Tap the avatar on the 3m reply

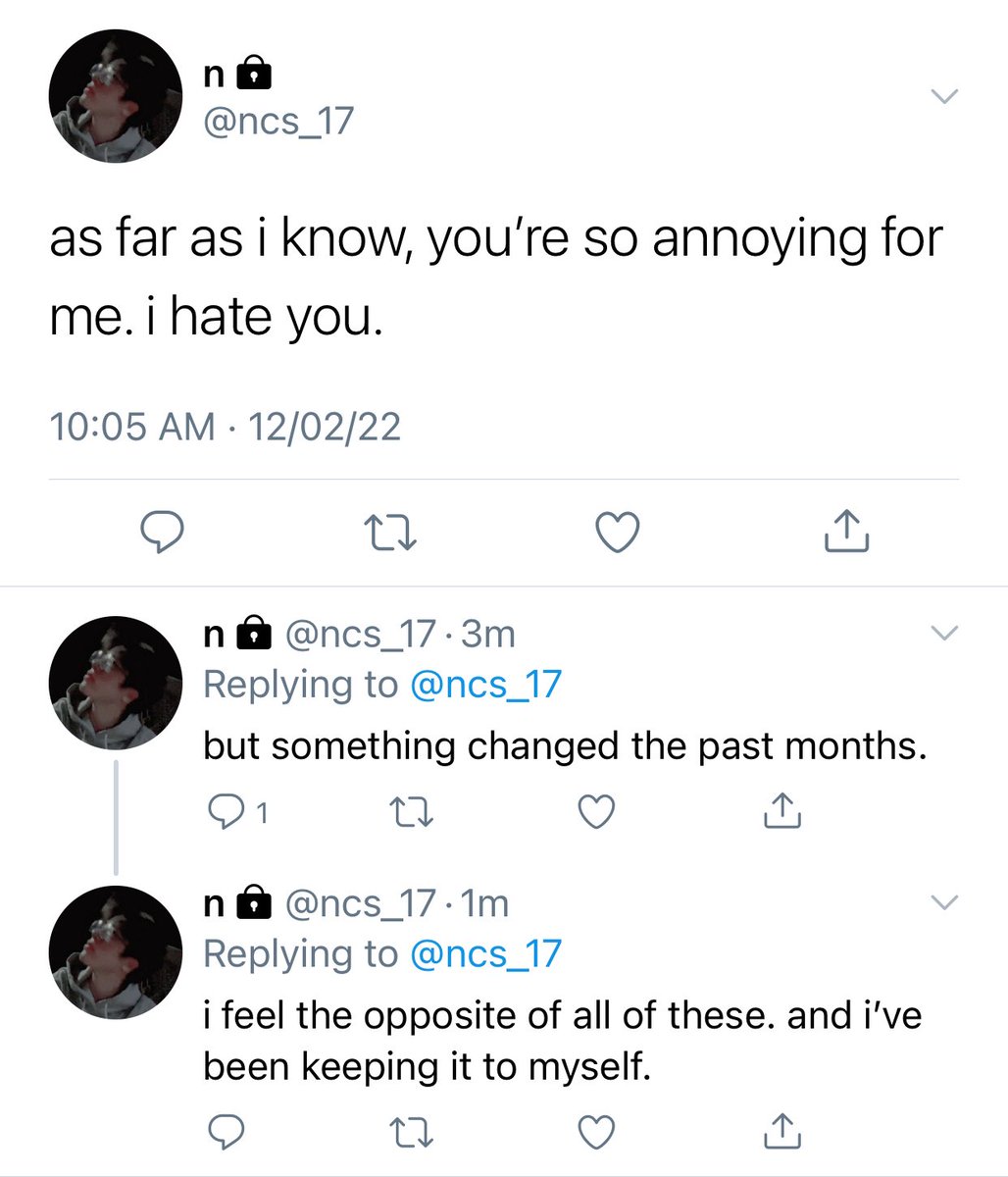[x=117, y=683]
